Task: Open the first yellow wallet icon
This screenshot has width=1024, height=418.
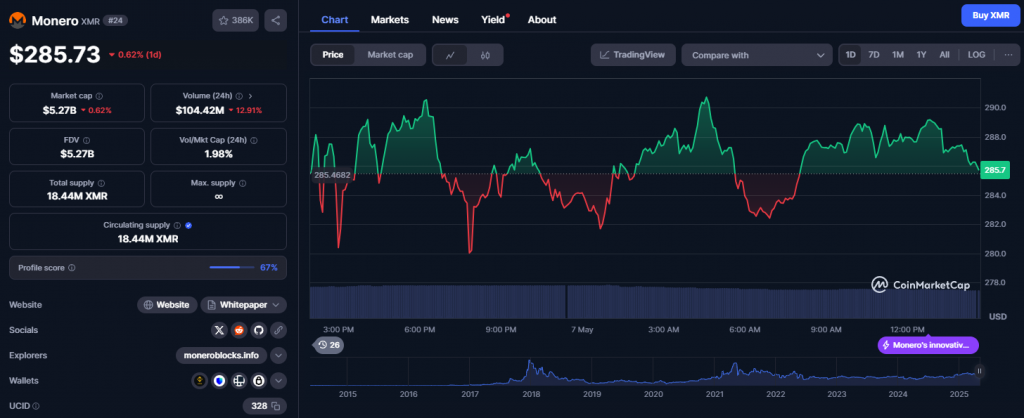Action: (x=200, y=381)
